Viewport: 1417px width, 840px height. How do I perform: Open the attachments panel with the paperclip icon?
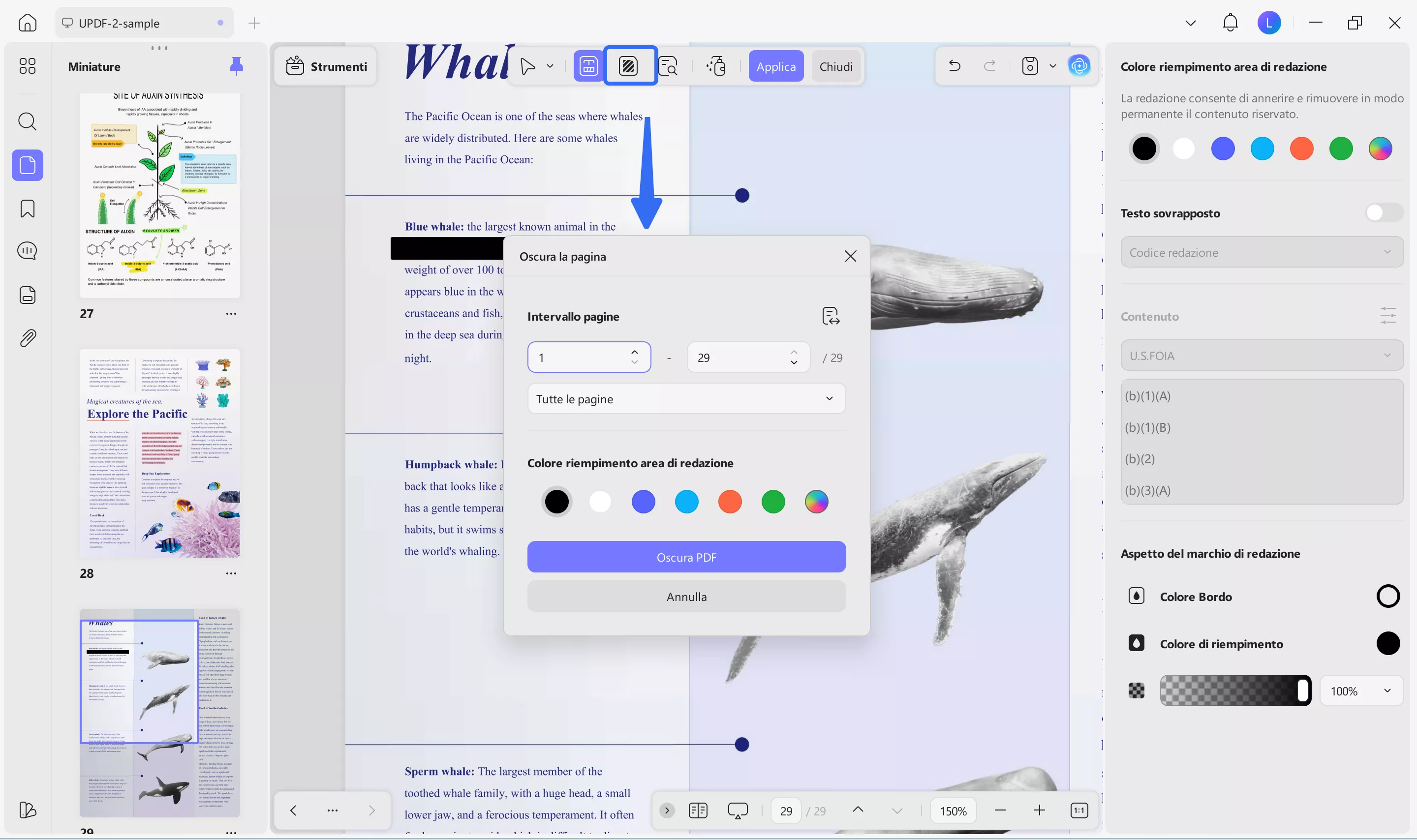coord(27,338)
